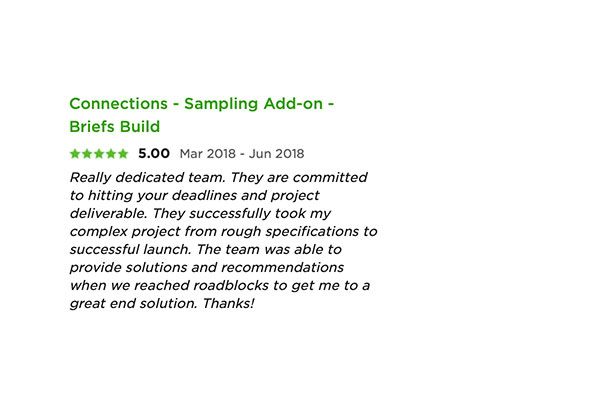Image resolution: width=600 pixels, height=400 pixels.
Task: Click the fifth, last rating star
Action: [123, 154]
